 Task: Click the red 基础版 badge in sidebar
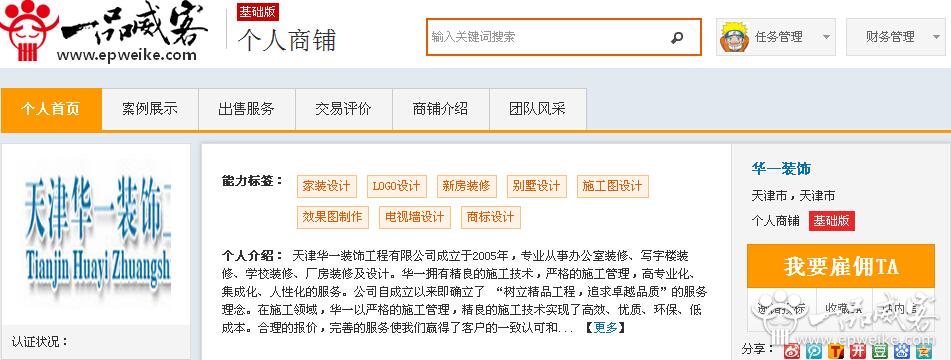coord(832,221)
